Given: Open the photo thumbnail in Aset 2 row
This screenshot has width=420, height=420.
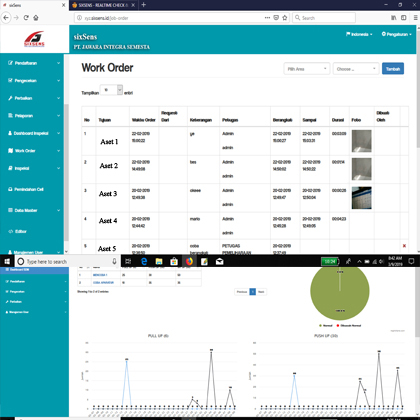Looking at the screenshot, I should [x=362, y=169].
